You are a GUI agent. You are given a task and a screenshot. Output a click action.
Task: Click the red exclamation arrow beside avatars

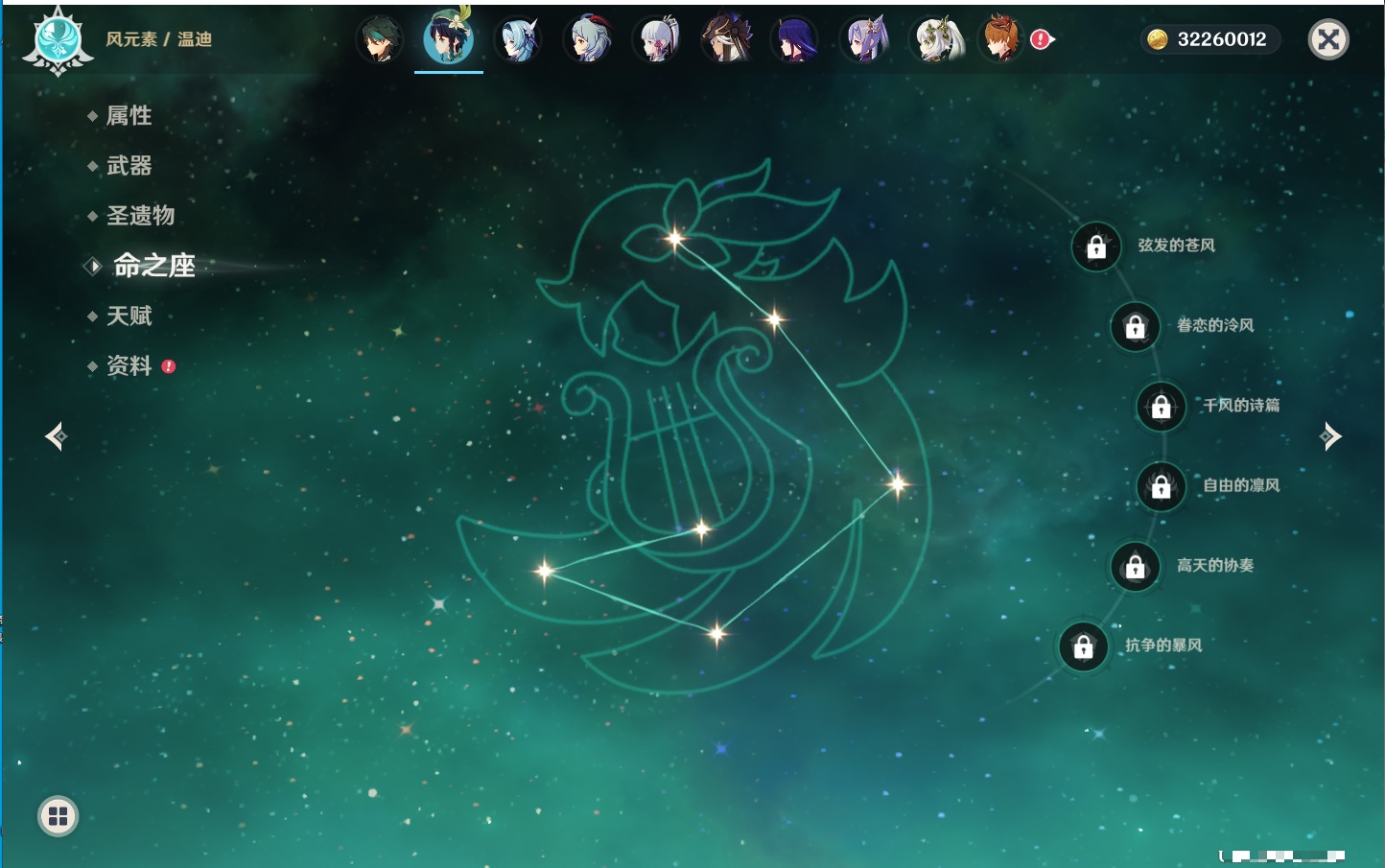pos(1042,39)
